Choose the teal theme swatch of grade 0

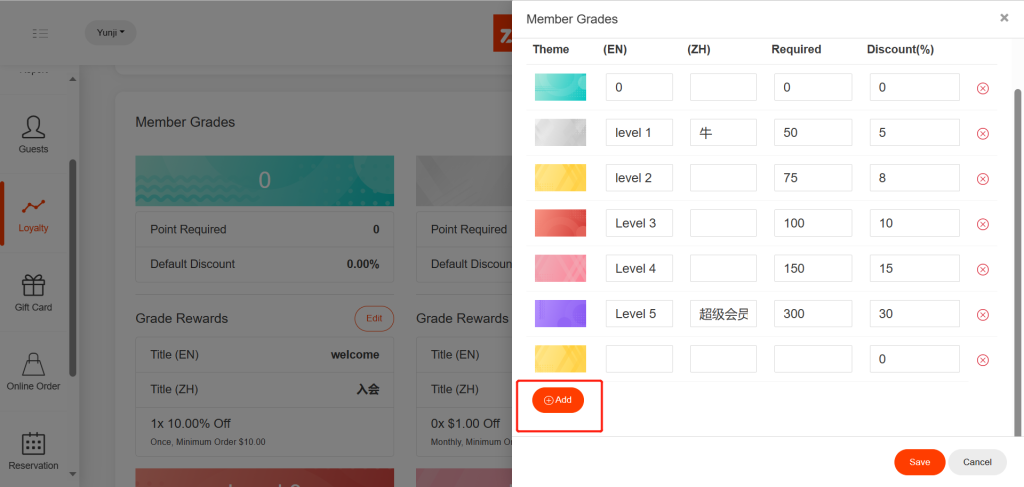560,87
